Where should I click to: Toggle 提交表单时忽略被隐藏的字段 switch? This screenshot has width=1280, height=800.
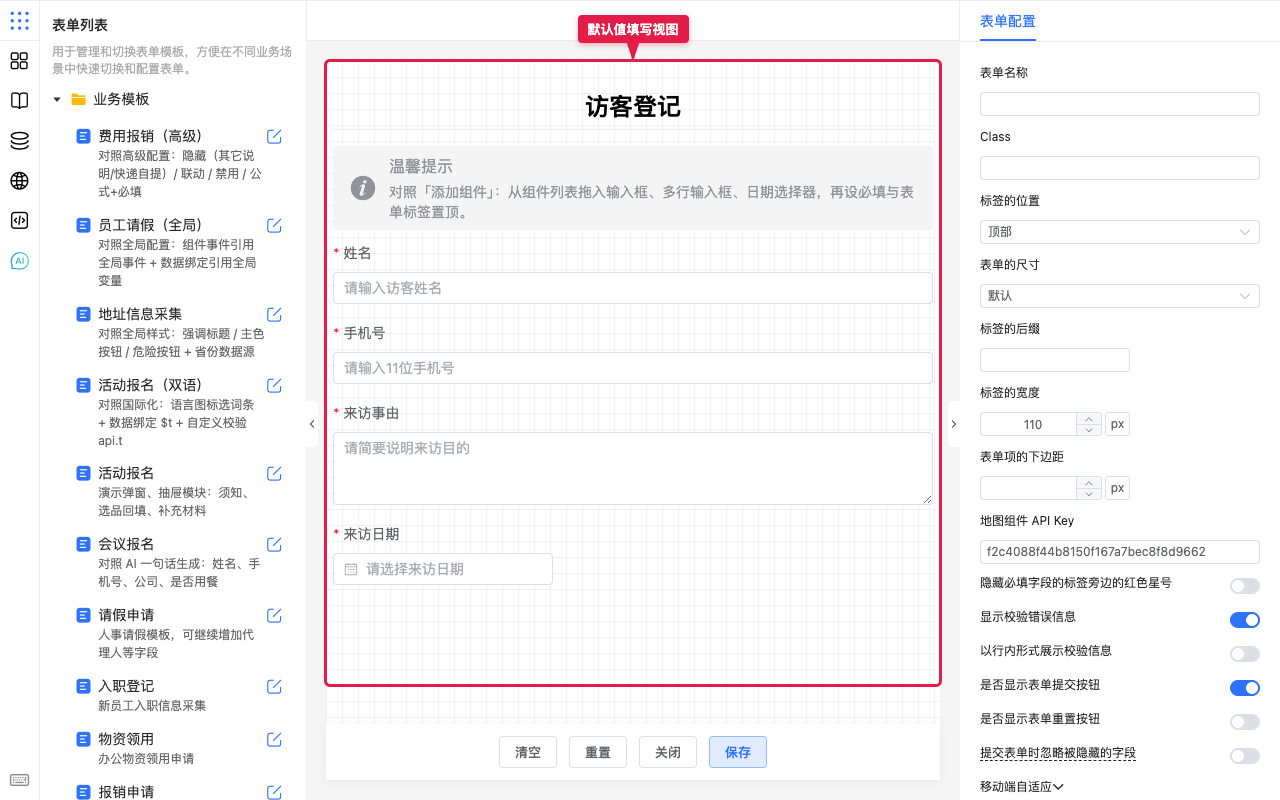click(1244, 756)
